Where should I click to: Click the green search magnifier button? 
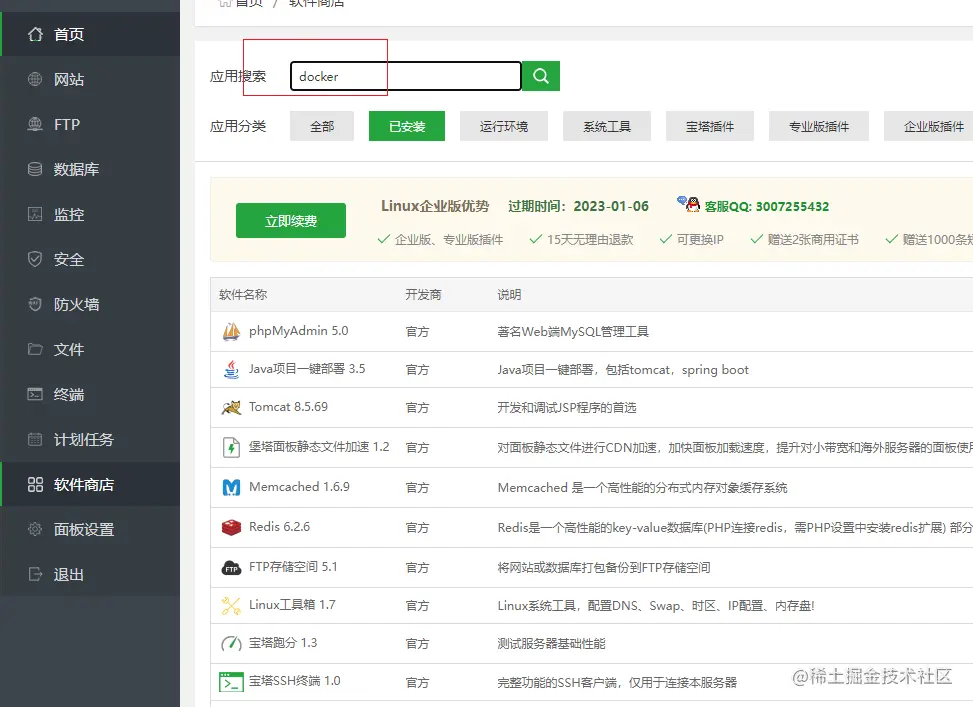540,75
